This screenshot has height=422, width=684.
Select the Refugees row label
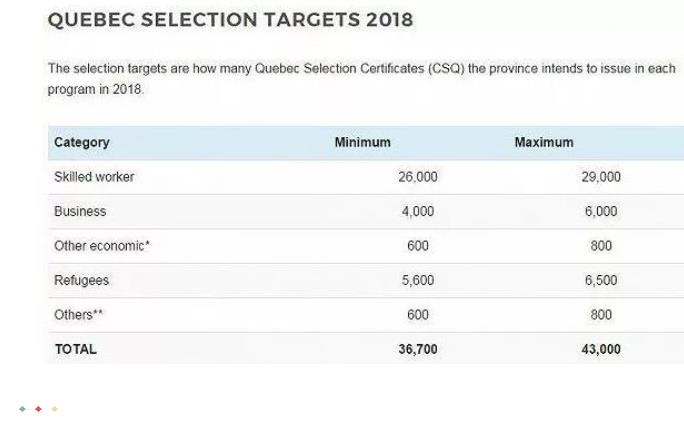[82, 280]
